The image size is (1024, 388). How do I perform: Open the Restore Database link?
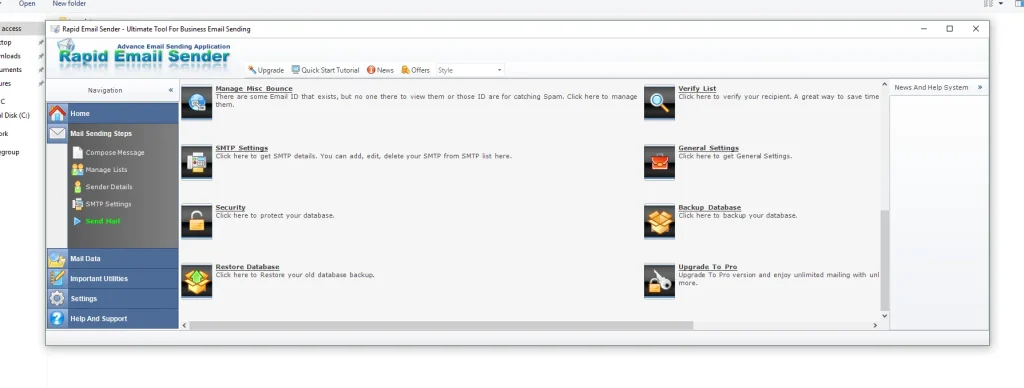click(248, 267)
